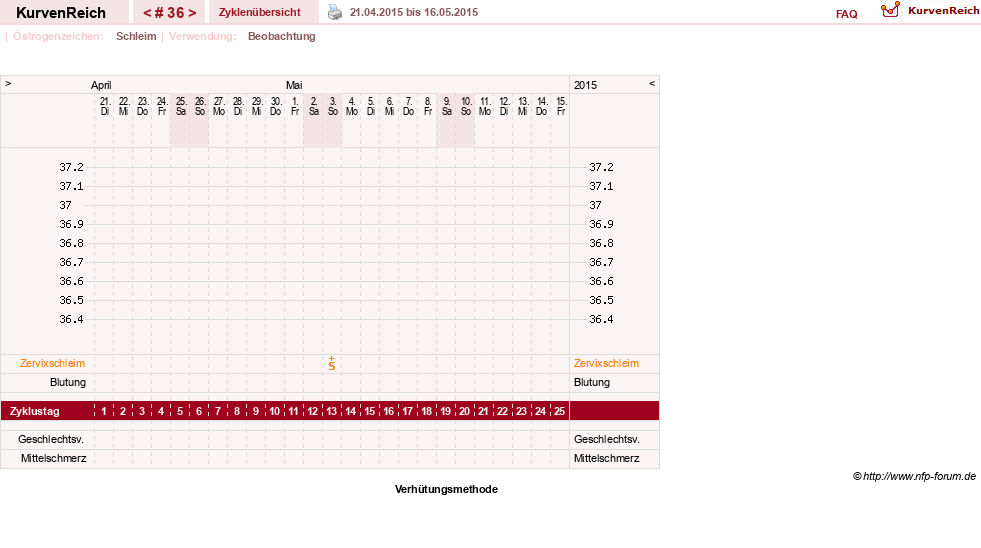Click the left 36.4 temperature label
Image resolution: width=981 pixels, height=548 pixels.
point(71,319)
